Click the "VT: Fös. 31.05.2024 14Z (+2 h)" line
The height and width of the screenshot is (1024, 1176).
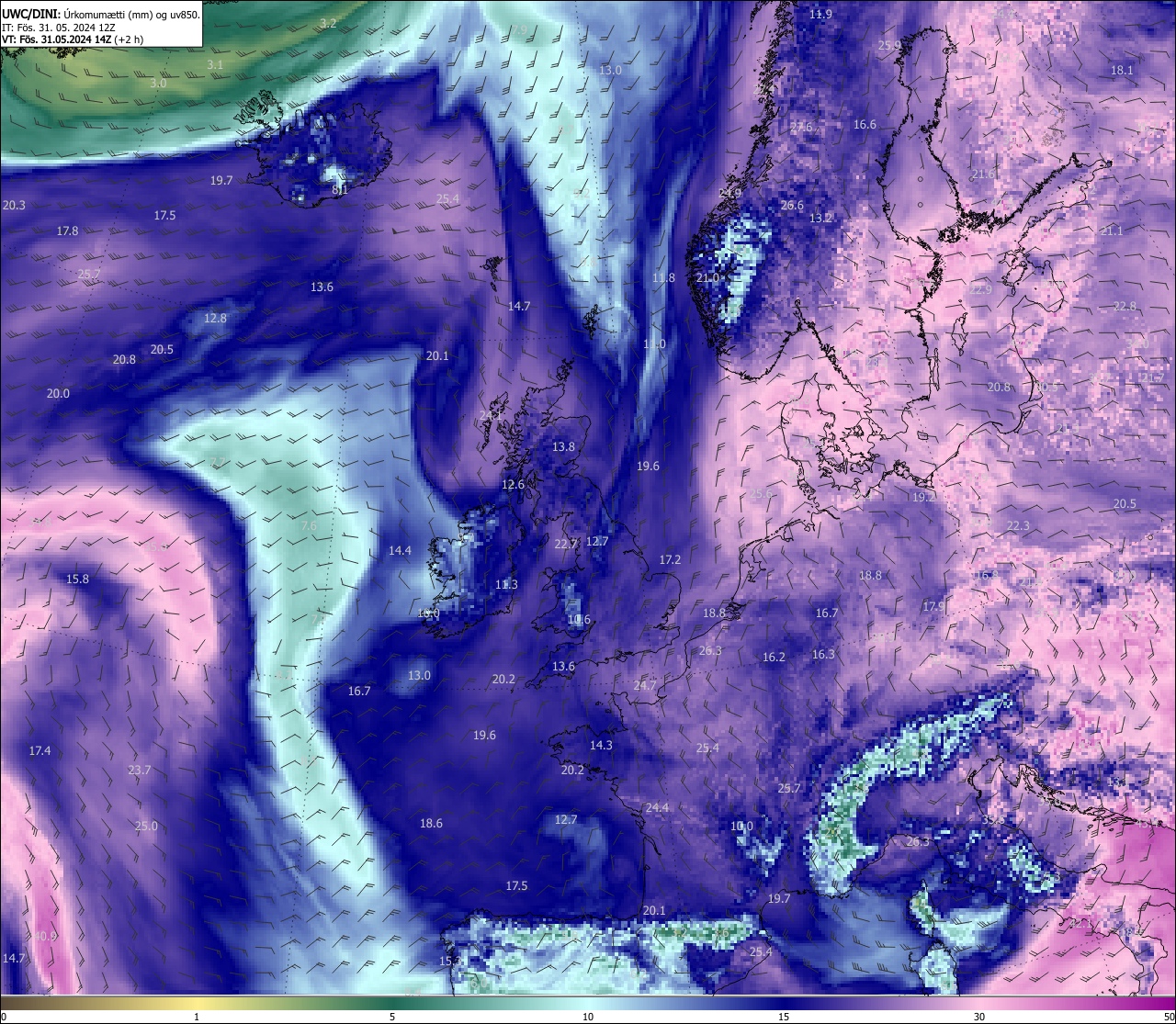point(72,39)
